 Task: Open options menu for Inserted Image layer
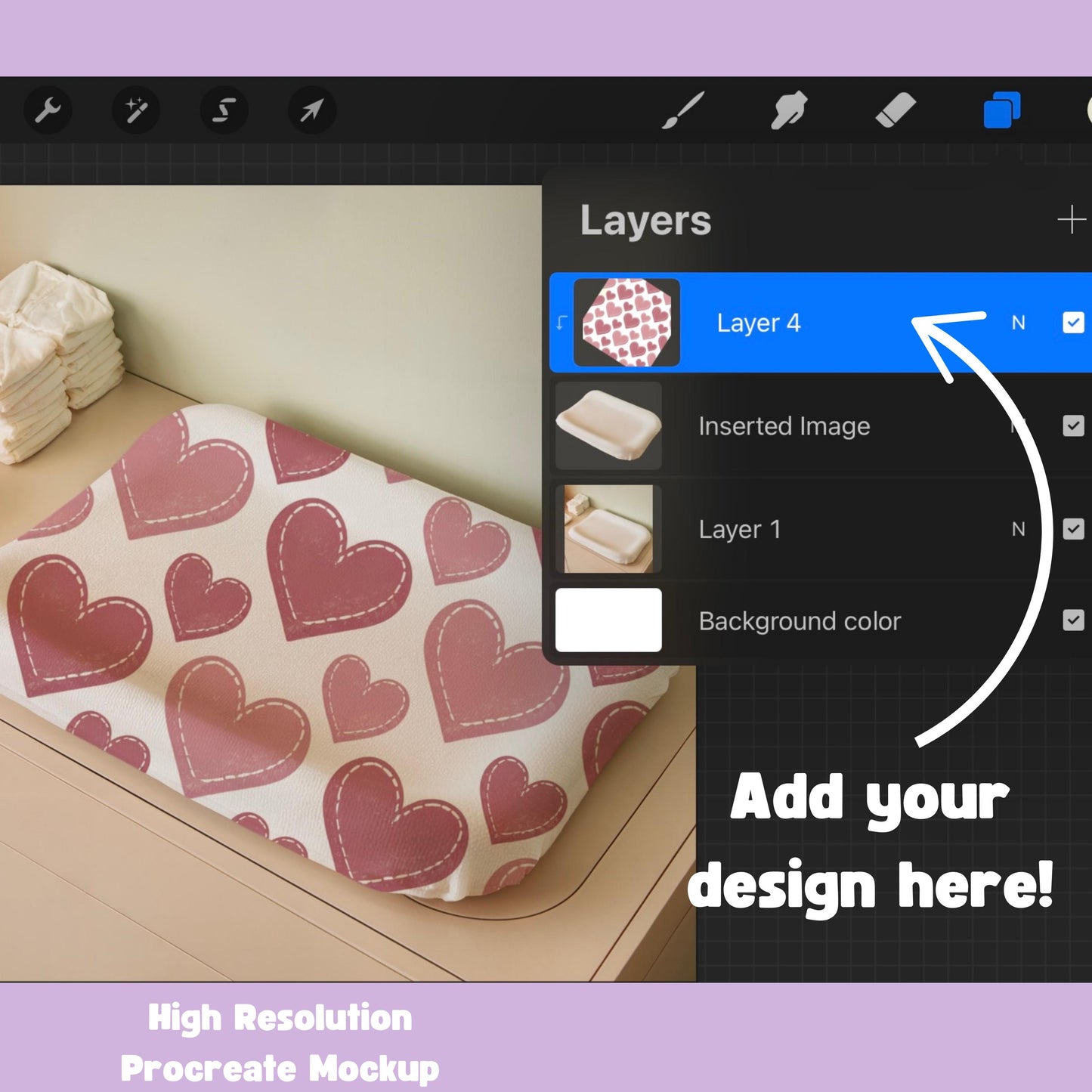pyautogui.click(x=784, y=426)
